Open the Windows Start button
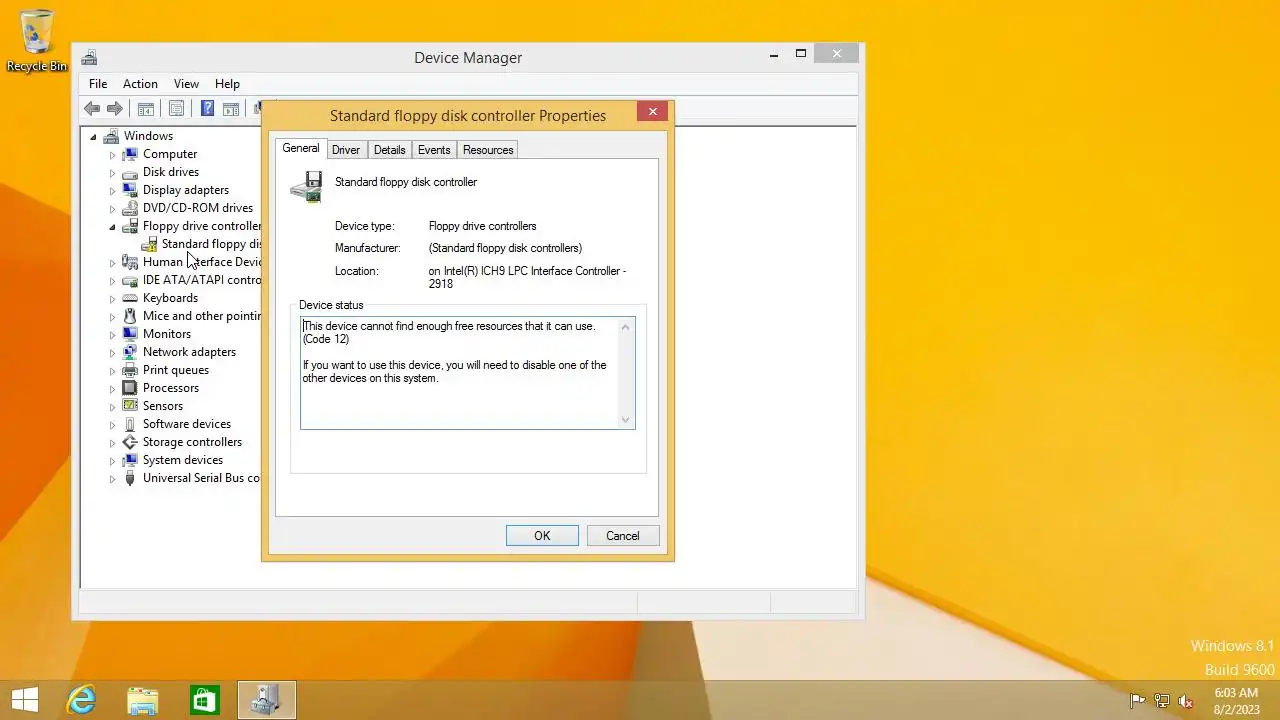The height and width of the screenshot is (720, 1280). tap(25, 700)
